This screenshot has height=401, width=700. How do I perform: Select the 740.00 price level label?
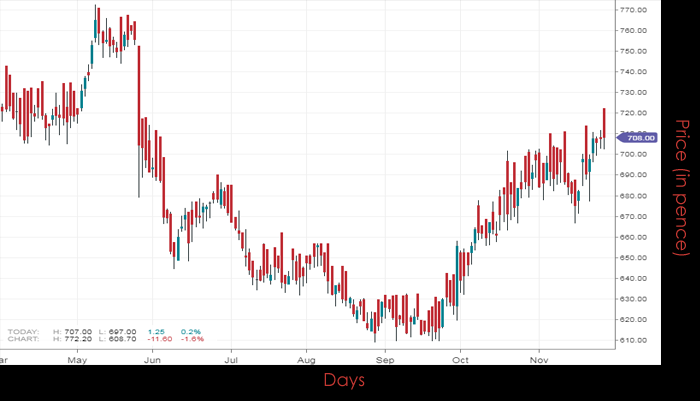click(635, 71)
